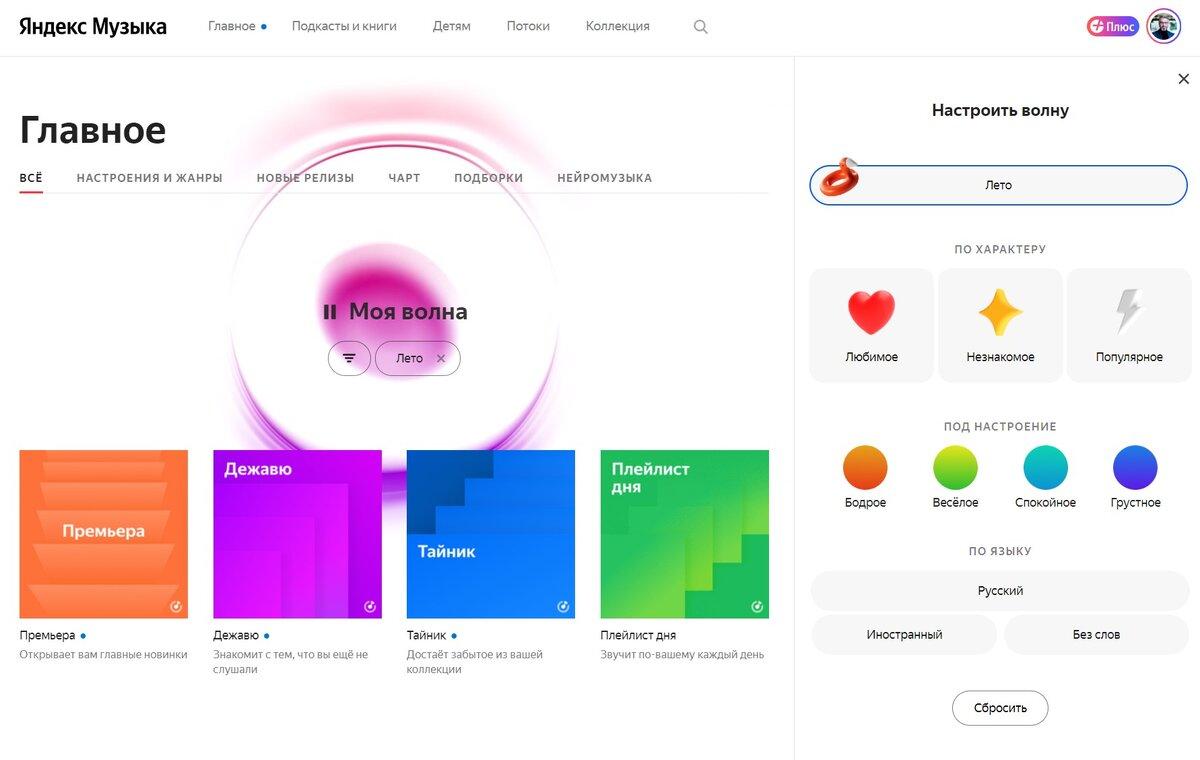1200x760 pixels.
Task: Select the Популярное lightning option
Action: click(1129, 325)
